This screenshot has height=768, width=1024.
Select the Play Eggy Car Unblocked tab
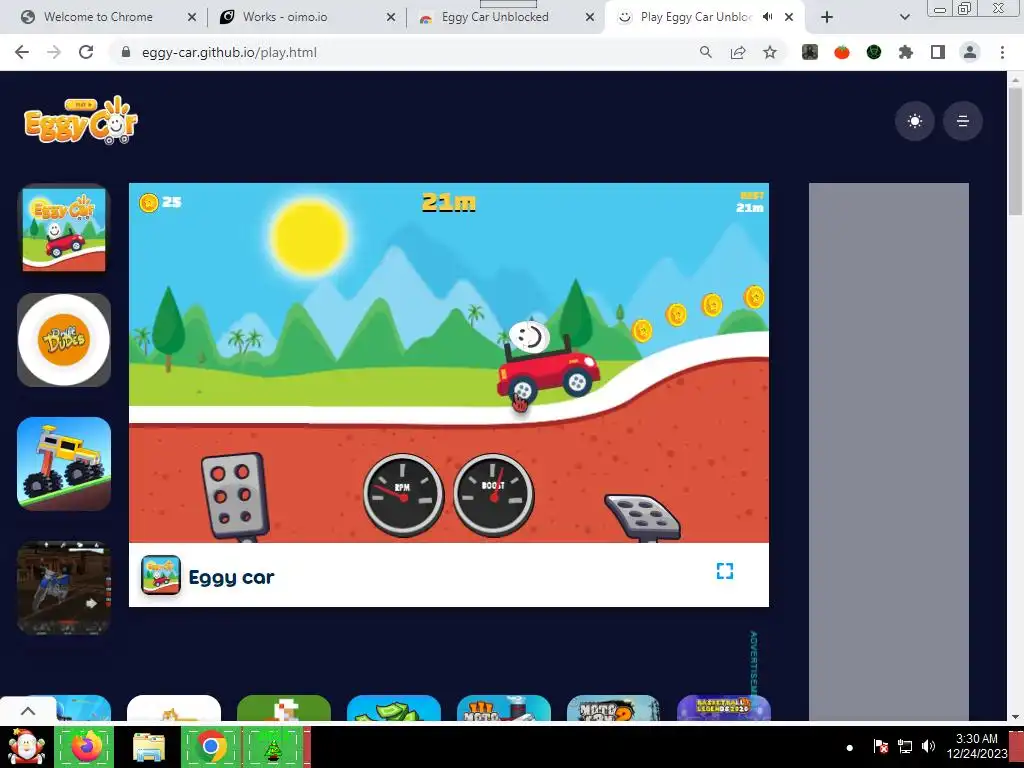click(x=696, y=17)
